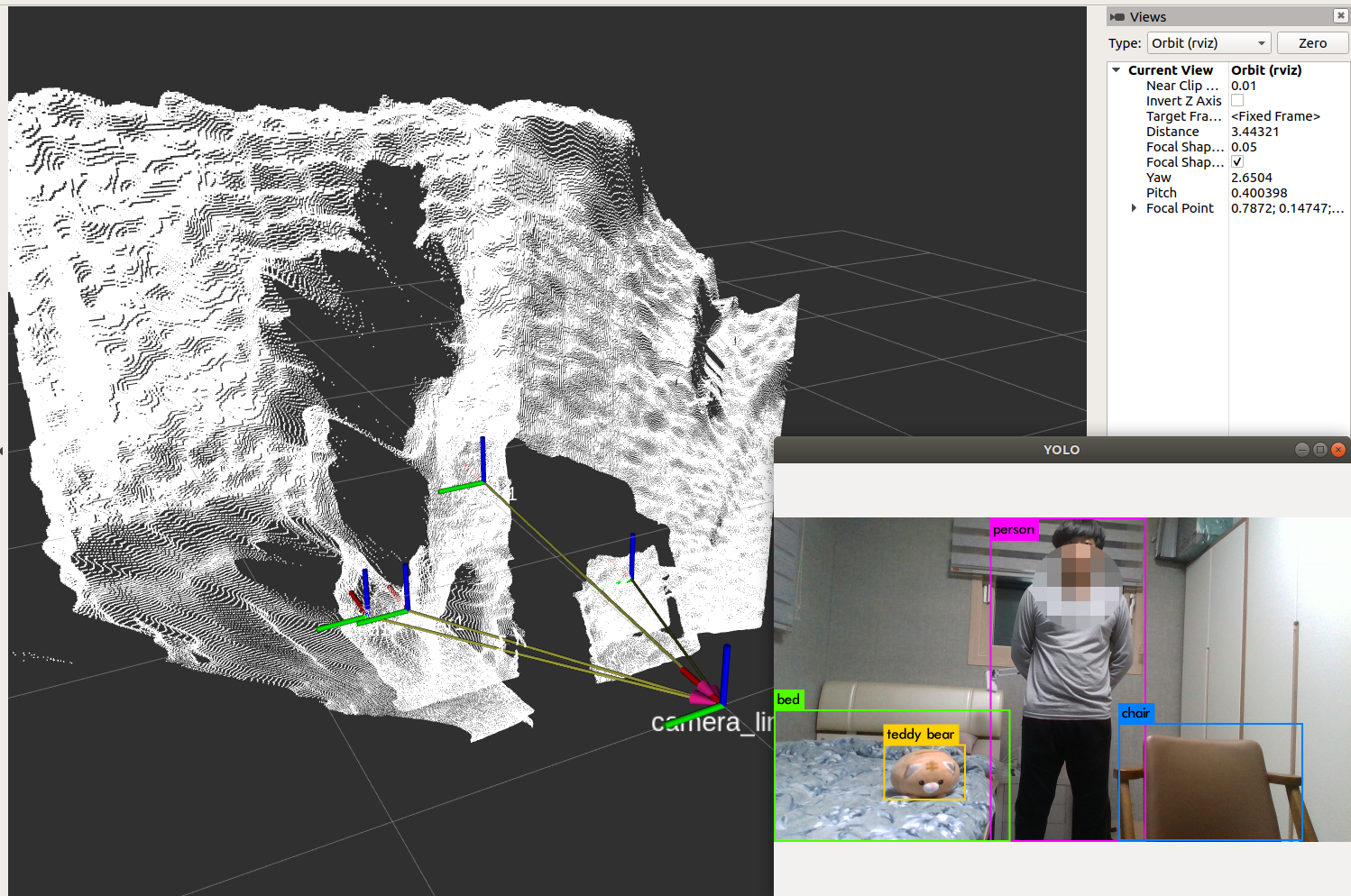Click the camera icon in Views panel header
This screenshot has height=896, width=1351.
pyautogui.click(x=1117, y=17)
